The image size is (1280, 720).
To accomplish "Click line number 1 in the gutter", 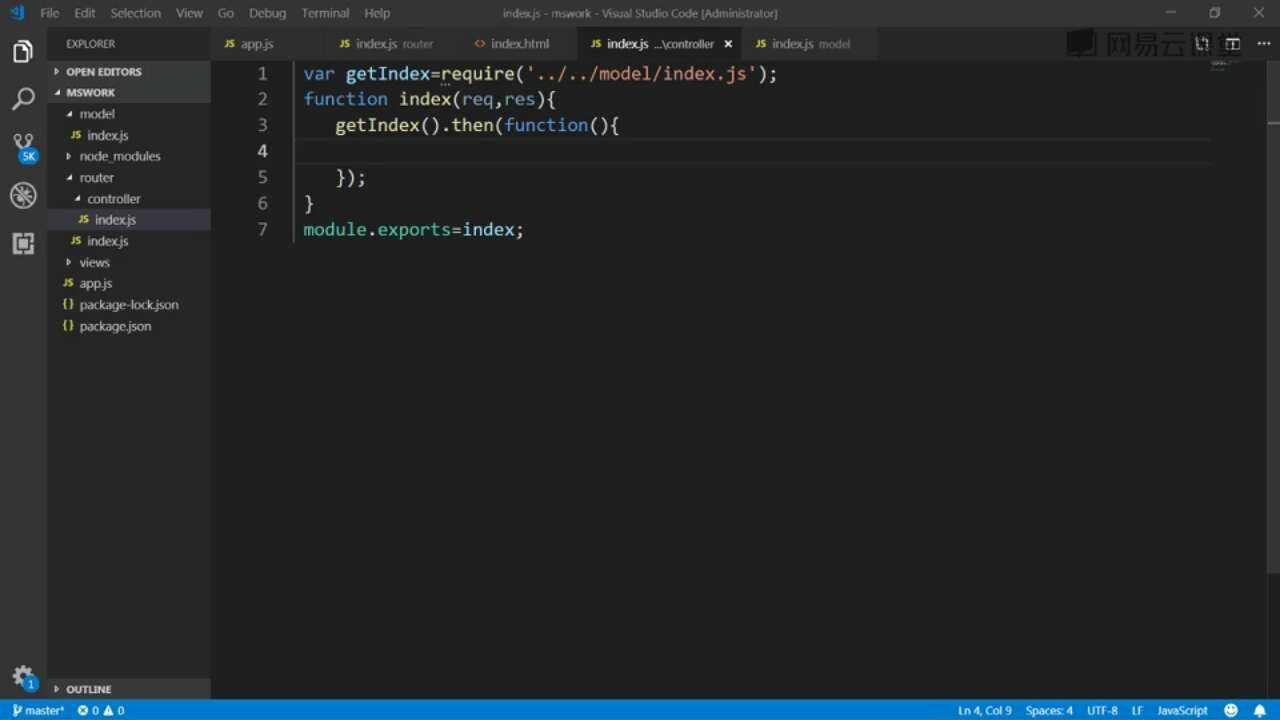I will pyautogui.click(x=263, y=73).
